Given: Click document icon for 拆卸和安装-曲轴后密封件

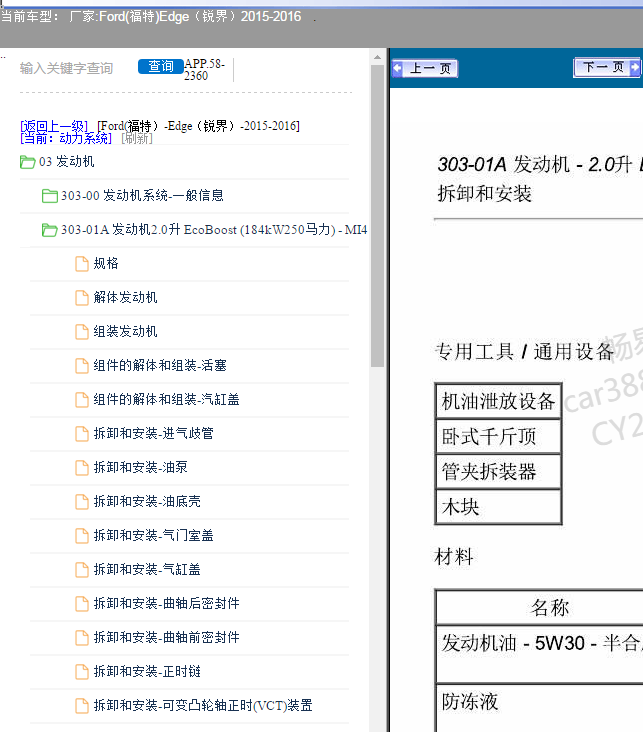Looking at the screenshot, I should (82, 604).
